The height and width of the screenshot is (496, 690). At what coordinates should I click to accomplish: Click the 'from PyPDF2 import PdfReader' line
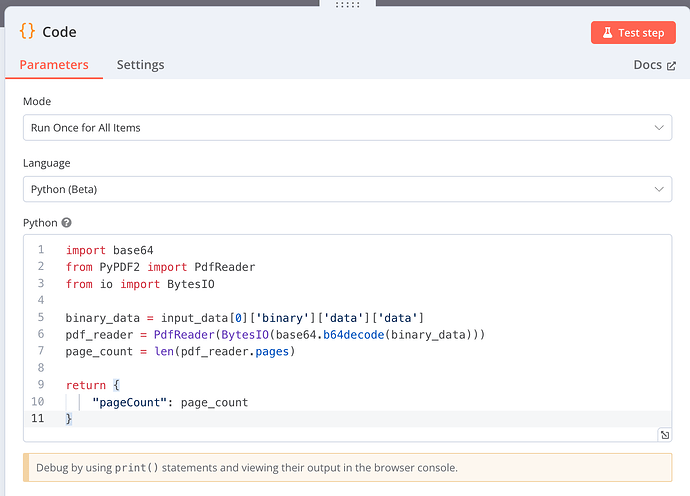point(160,267)
